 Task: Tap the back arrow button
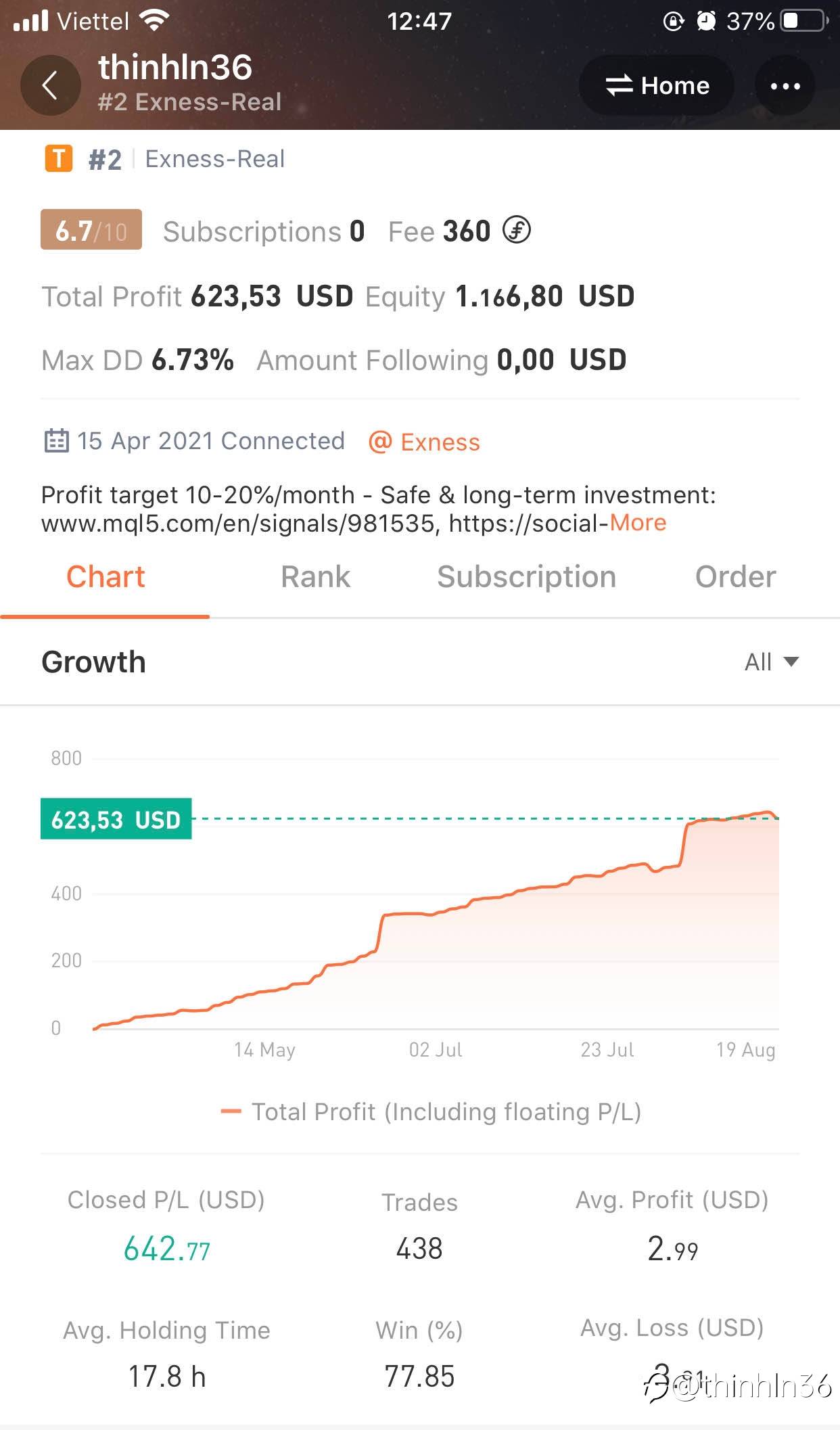[50, 86]
